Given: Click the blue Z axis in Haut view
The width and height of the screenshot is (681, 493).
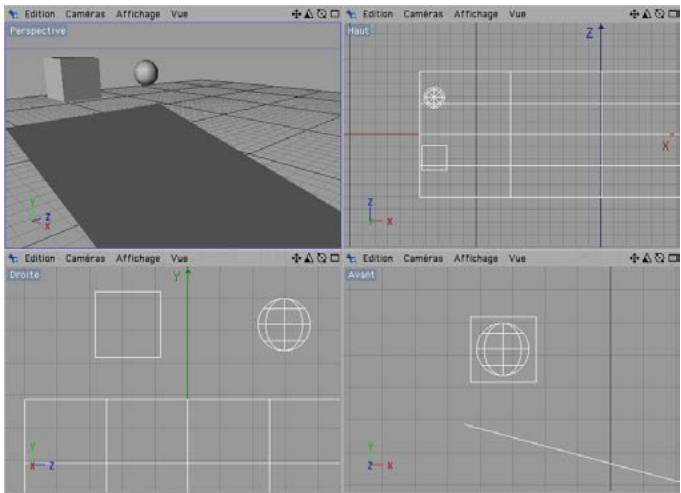Looking at the screenshot, I should [x=601, y=136].
